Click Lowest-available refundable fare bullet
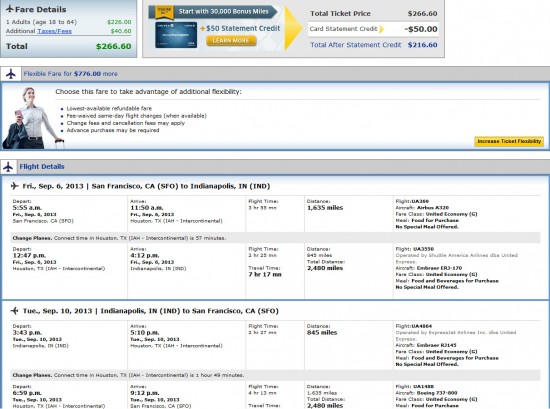Image resolution: width=550 pixels, height=409 pixels. pyautogui.click(x=109, y=109)
